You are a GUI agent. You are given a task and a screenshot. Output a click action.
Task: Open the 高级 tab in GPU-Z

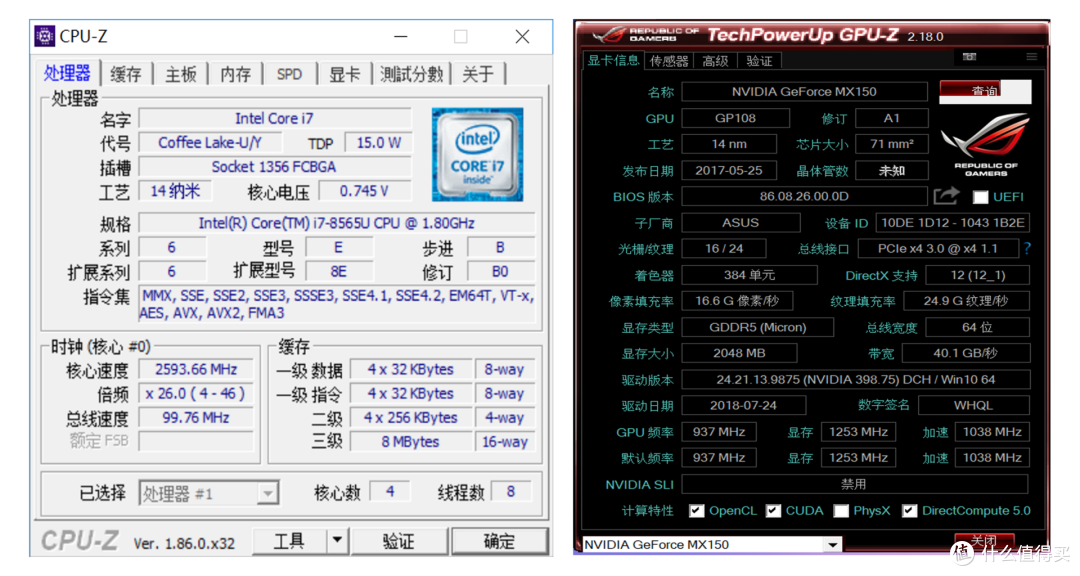(x=716, y=61)
